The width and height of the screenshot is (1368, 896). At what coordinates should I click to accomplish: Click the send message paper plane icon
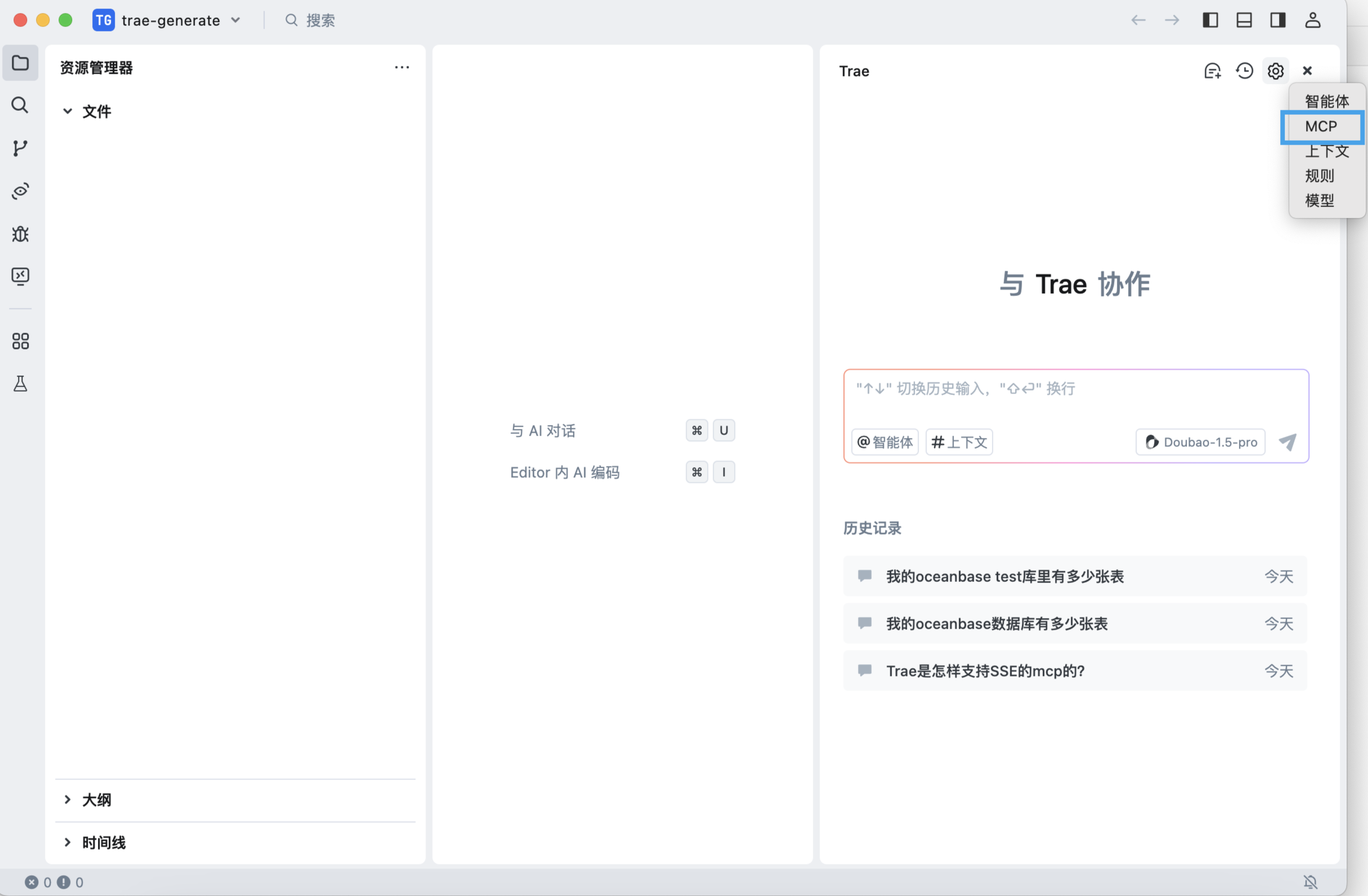(x=1287, y=442)
